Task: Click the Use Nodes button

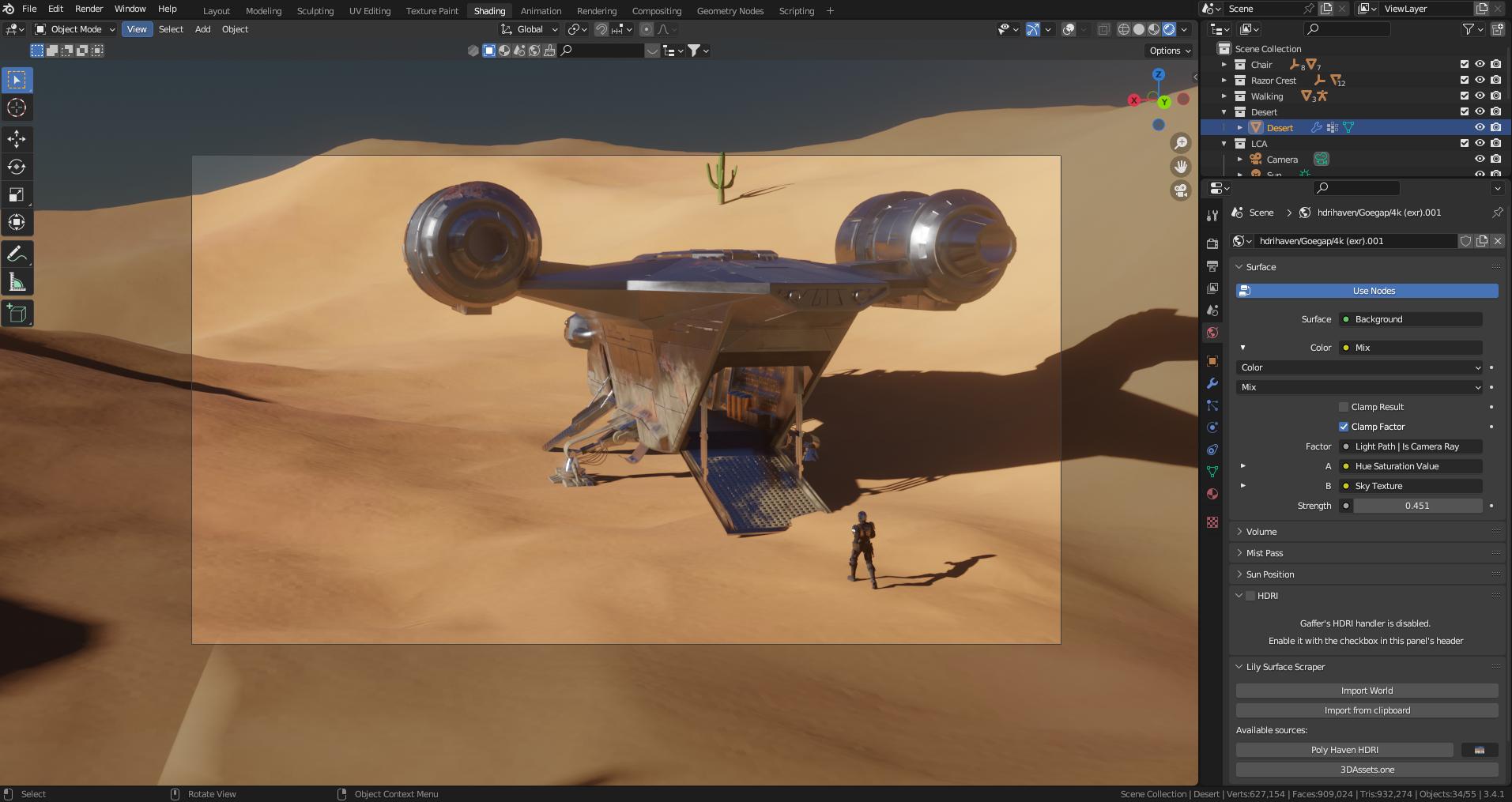Action: (x=1367, y=291)
